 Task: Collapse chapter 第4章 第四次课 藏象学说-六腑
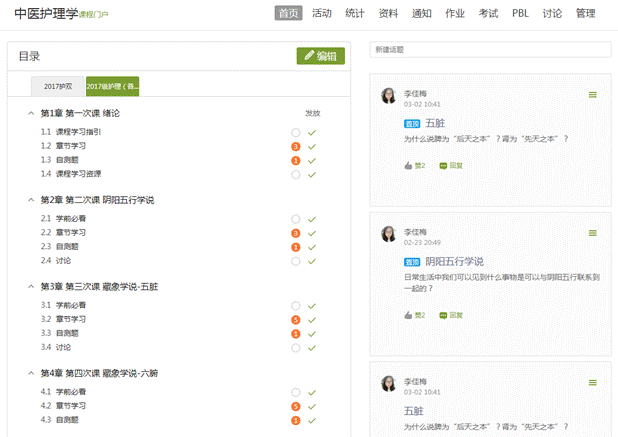click(31, 373)
